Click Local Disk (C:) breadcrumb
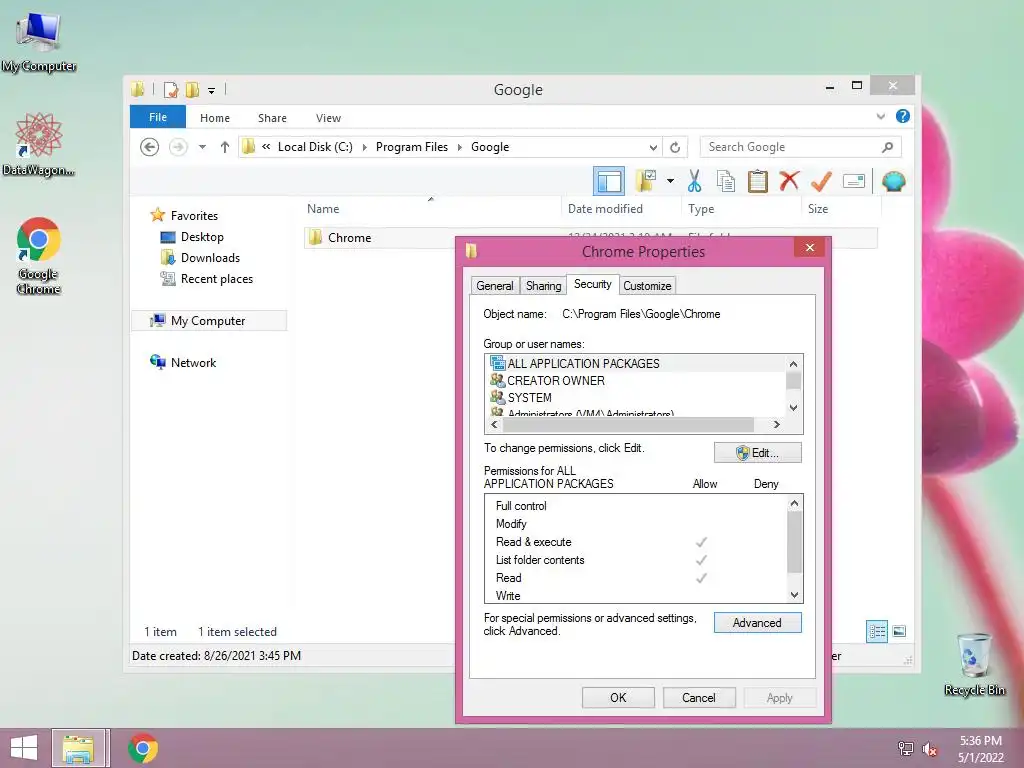 coord(315,147)
